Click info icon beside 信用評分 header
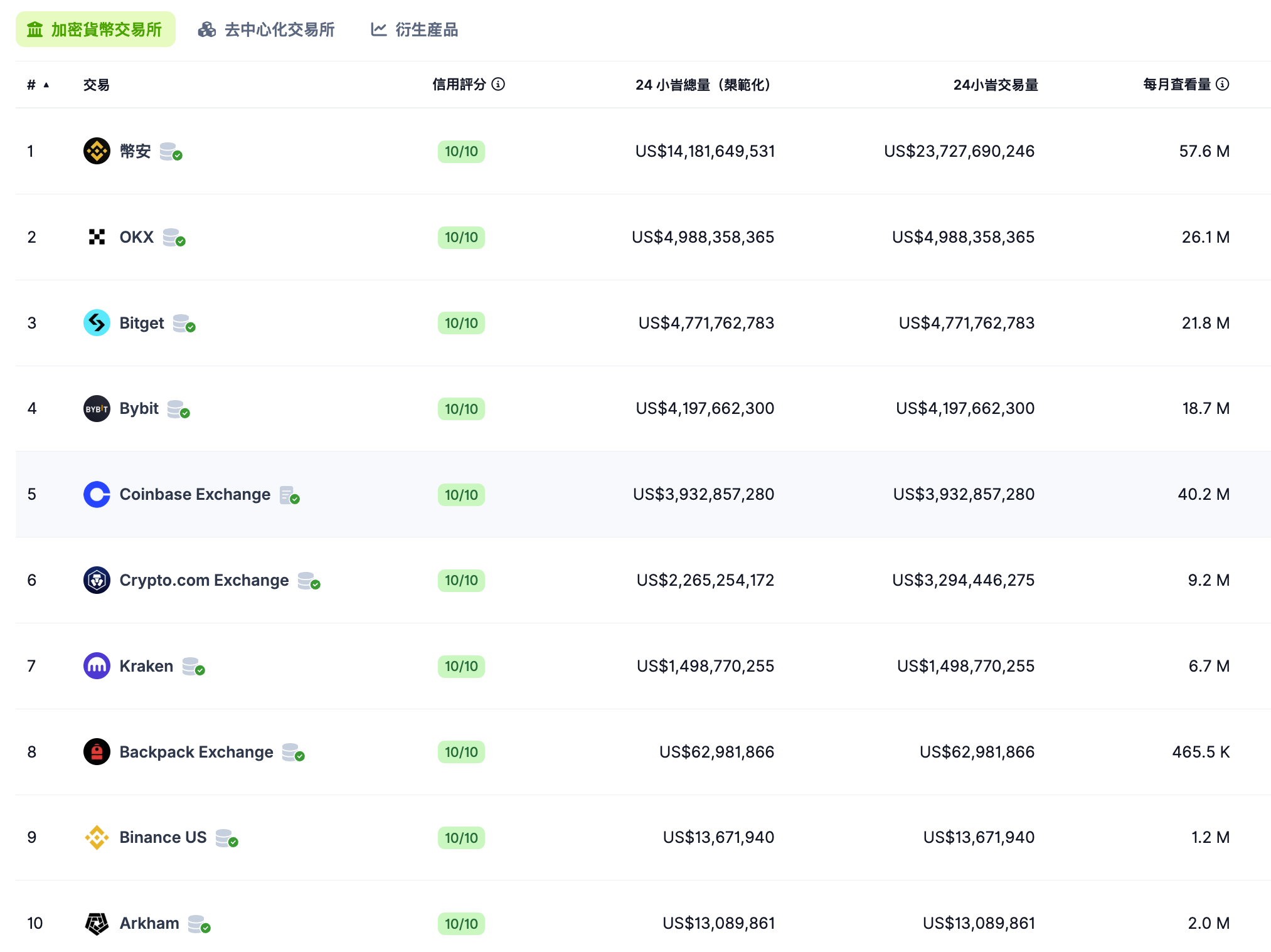Image resolution: width=1271 pixels, height=952 pixels. (x=498, y=84)
